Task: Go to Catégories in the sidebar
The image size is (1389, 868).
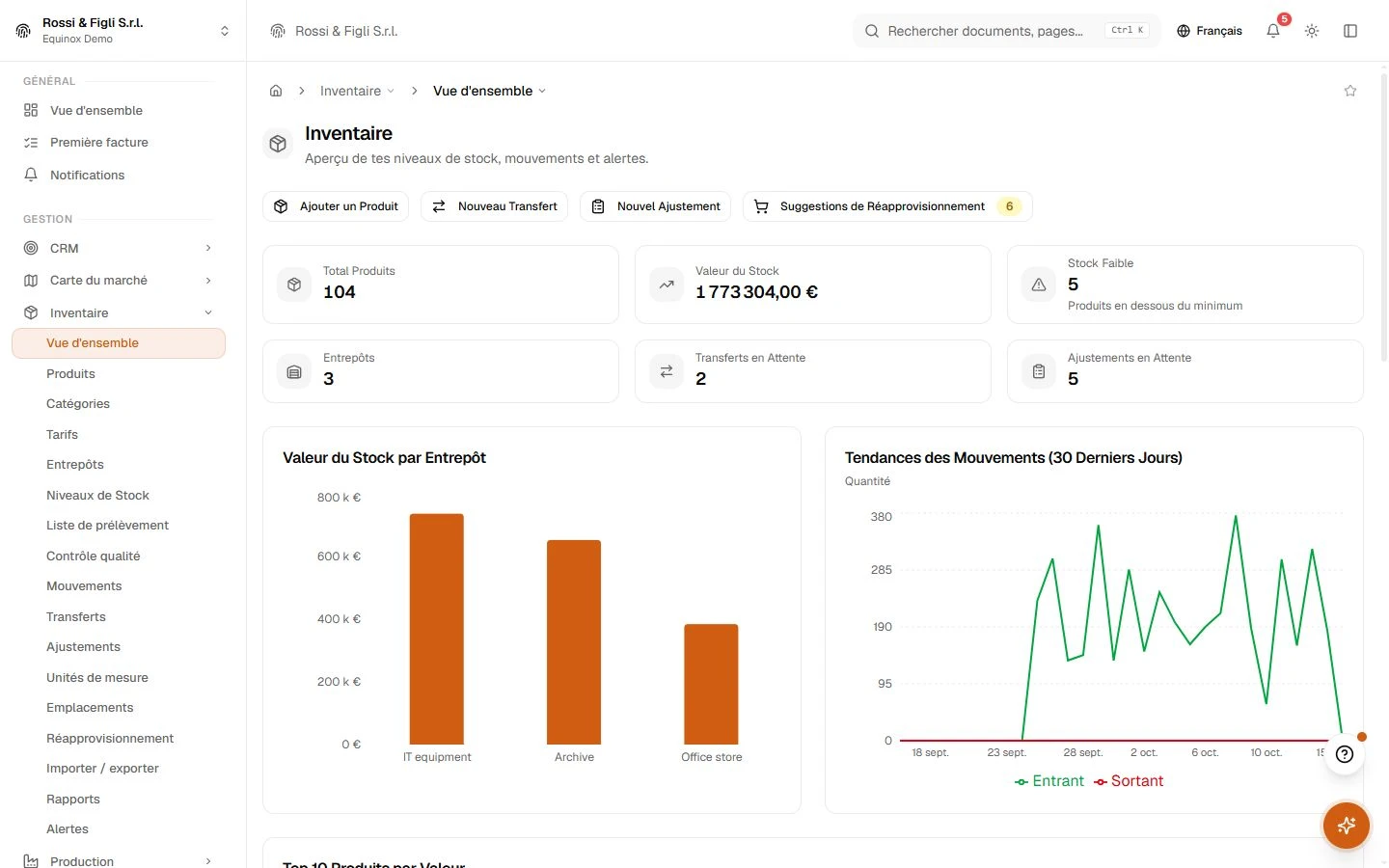Action: [x=119, y=404]
